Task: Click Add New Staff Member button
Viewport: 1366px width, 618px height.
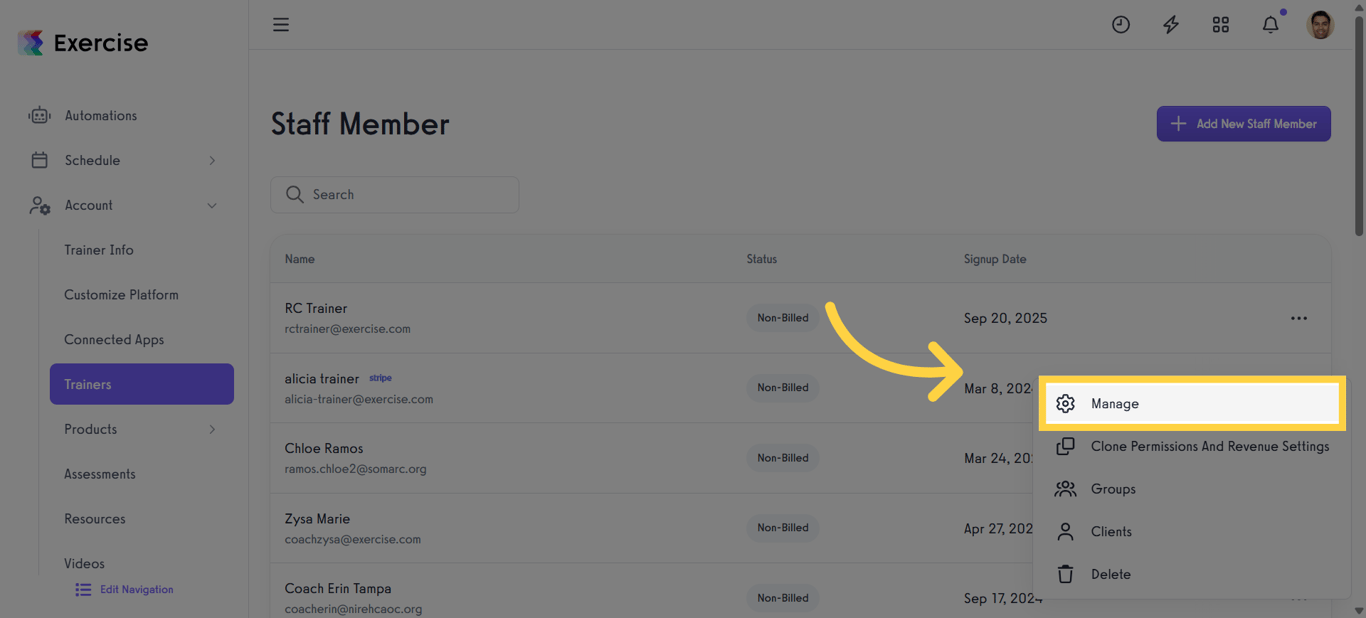Action: coord(1243,124)
